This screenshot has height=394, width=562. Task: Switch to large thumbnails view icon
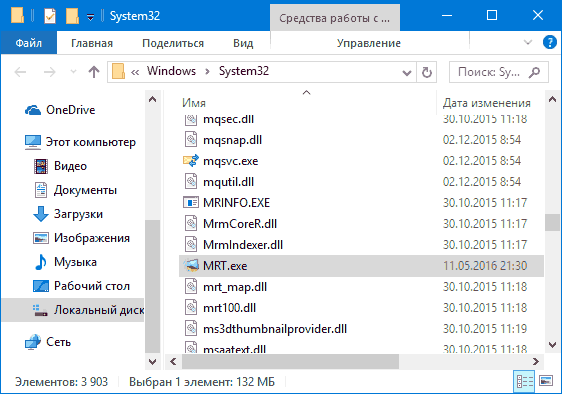[546, 381]
